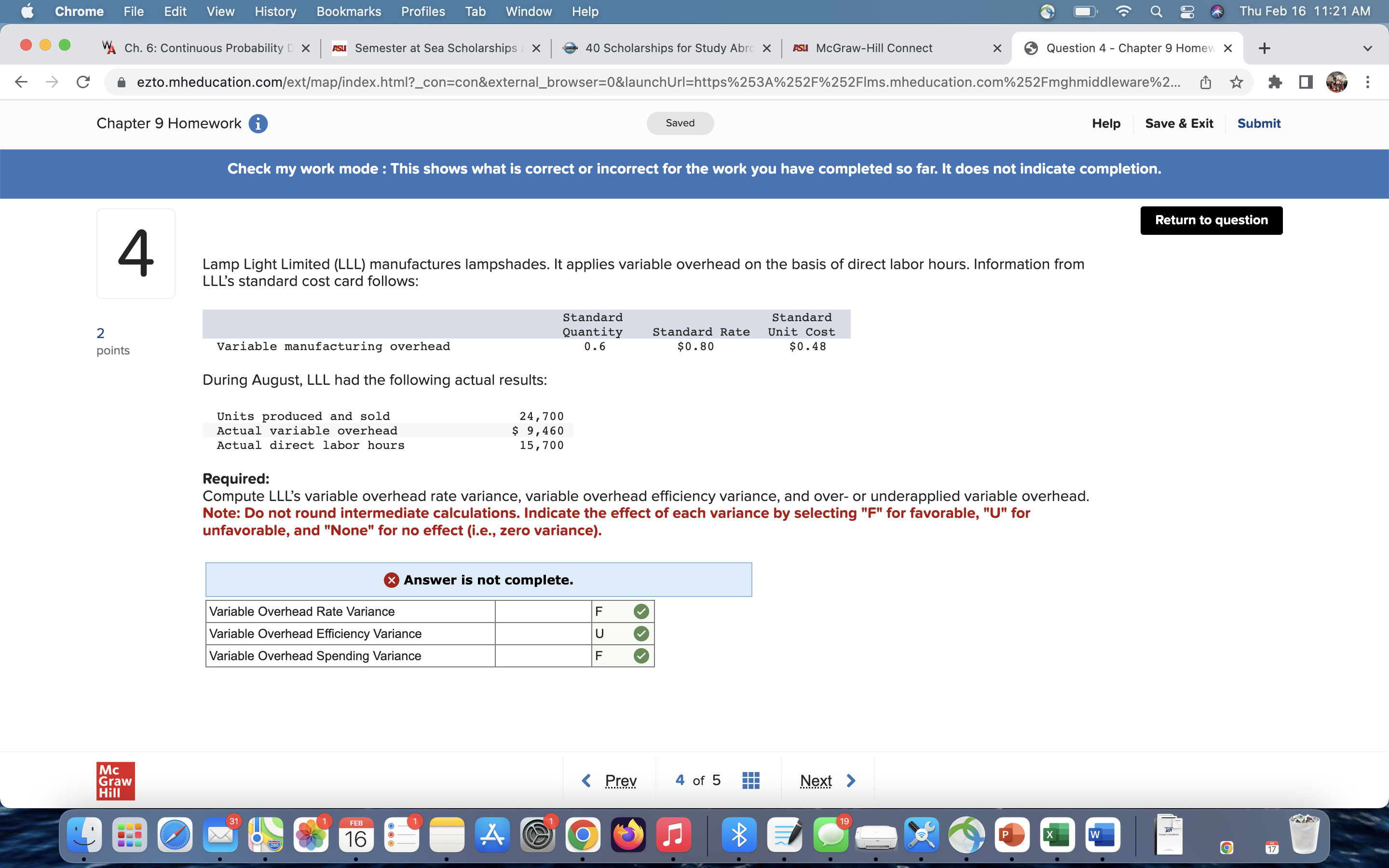Screen dimensions: 1389x868
Task: Open the Bookmarks menu
Action: pyautogui.click(x=348, y=12)
